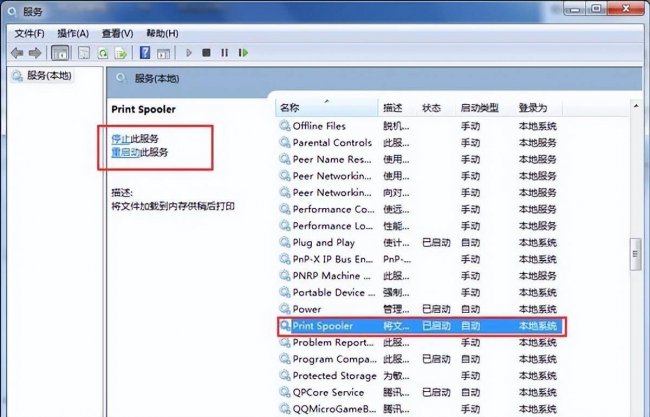
Task: Sort by the 状态 column header
Action: click(x=436, y=108)
